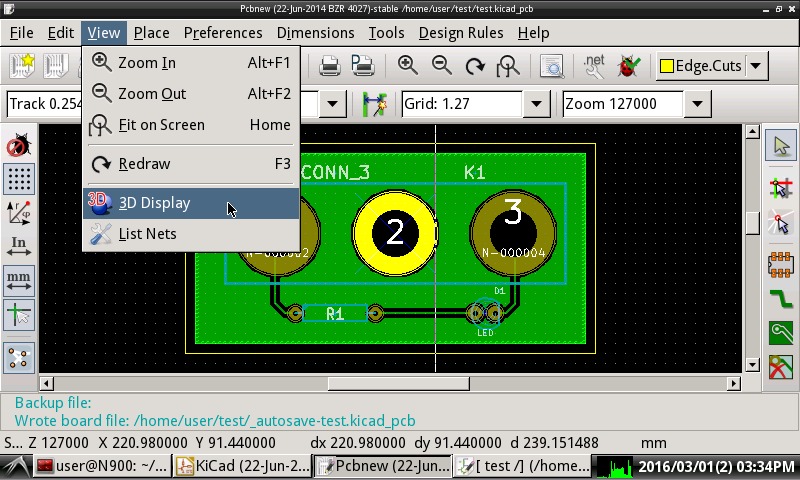Choose Fit on Screen menu entry
Image resolution: width=800 pixels, height=480 pixels.
tap(191, 125)
